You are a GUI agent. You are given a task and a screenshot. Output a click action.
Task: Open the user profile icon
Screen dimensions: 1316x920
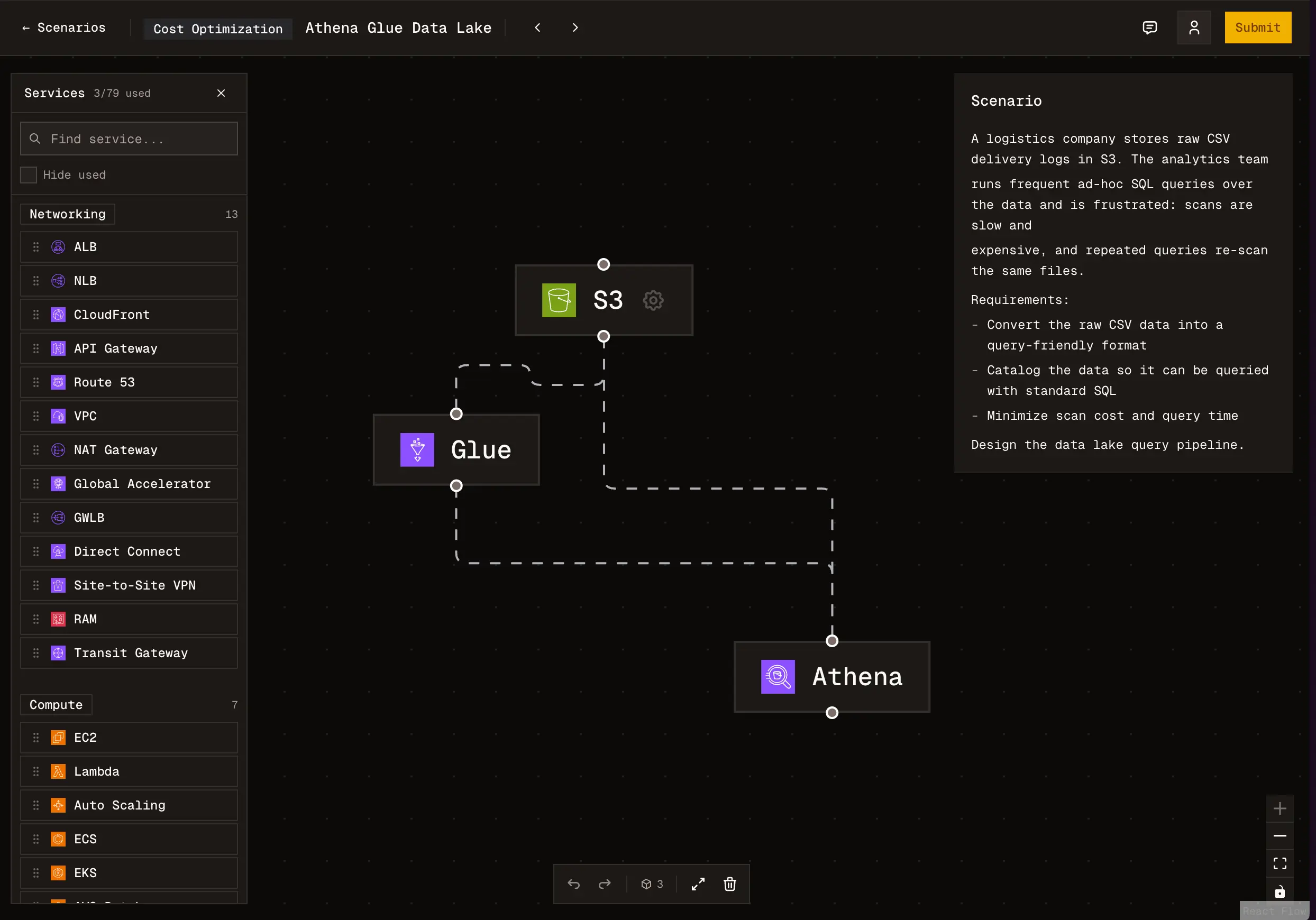coord(1194,27)
